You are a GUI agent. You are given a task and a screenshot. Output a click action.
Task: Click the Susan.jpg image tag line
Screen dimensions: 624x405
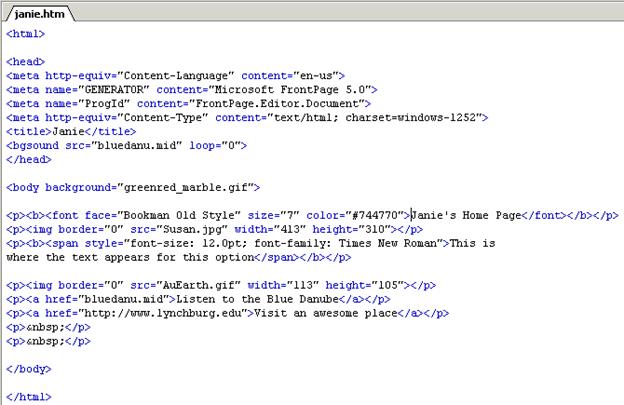[214, 230]
